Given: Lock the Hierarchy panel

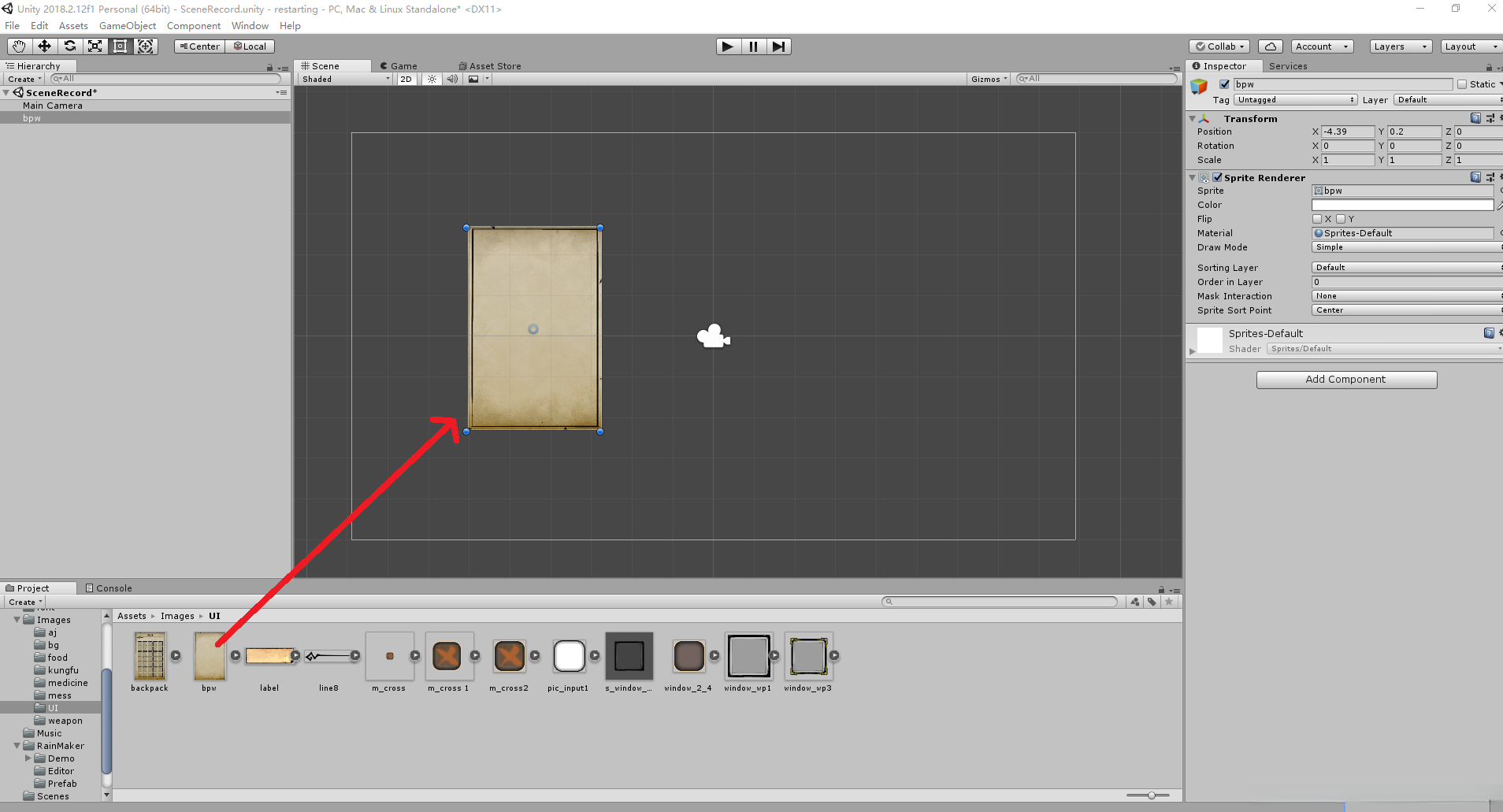Looking at the screenshot, I should point(269,68).
